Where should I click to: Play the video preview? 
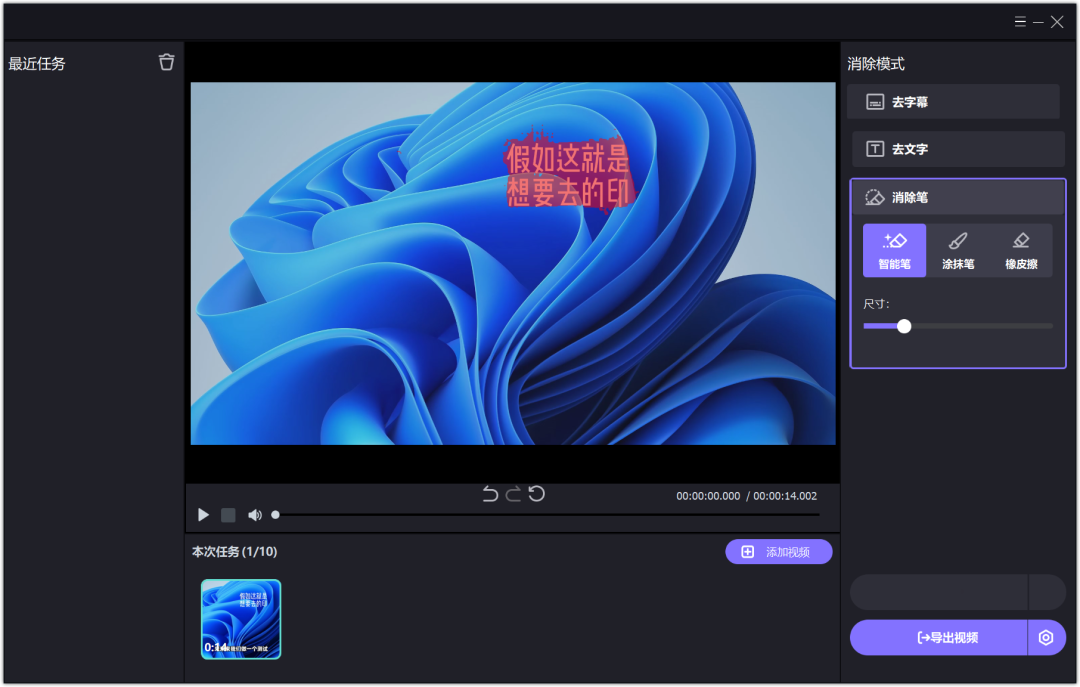(203, 515)
